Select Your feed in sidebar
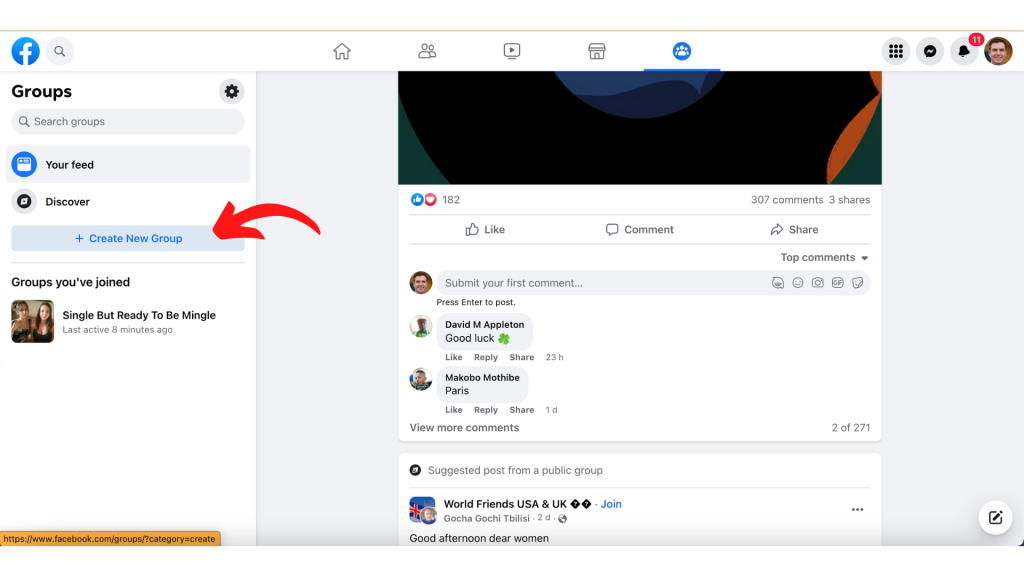Screen dimensions: 1024x576 coord(128,165)
